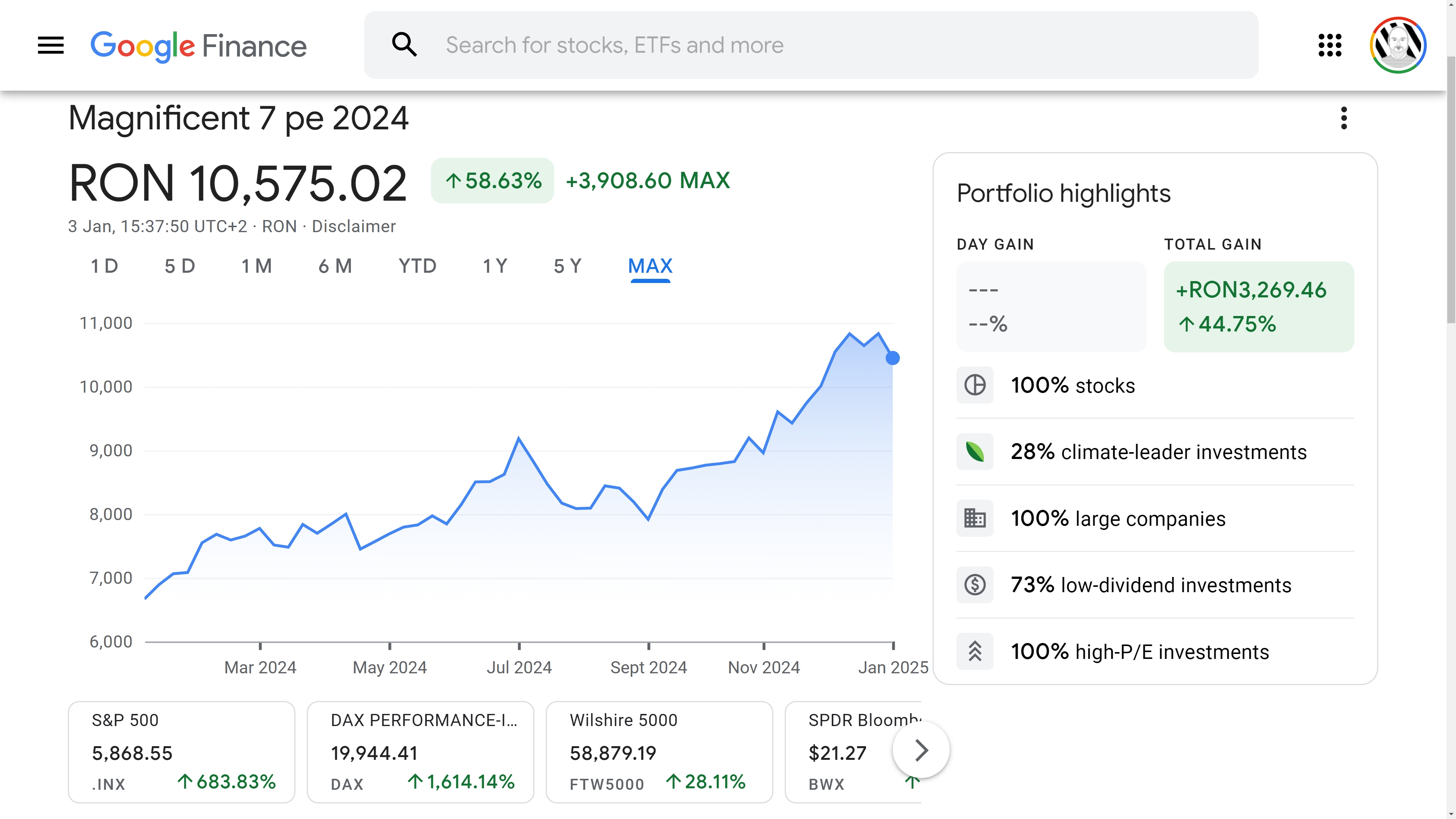Image resolution: width=1456 pixels, height=819 pixels.
Task: Click the search magnifier icon
Action: 404,45
